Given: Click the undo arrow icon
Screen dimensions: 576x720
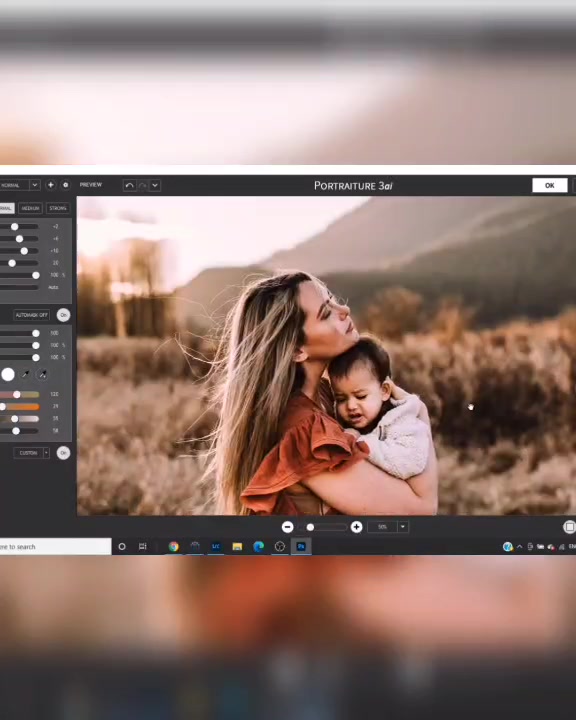Looking at the screenshot, I should pyautogui.click(x=130, y=186).
